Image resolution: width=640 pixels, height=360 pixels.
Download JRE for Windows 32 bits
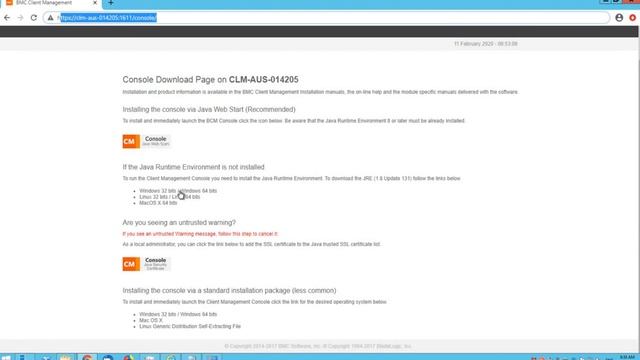pyautogui.click(x=158, y=191)
